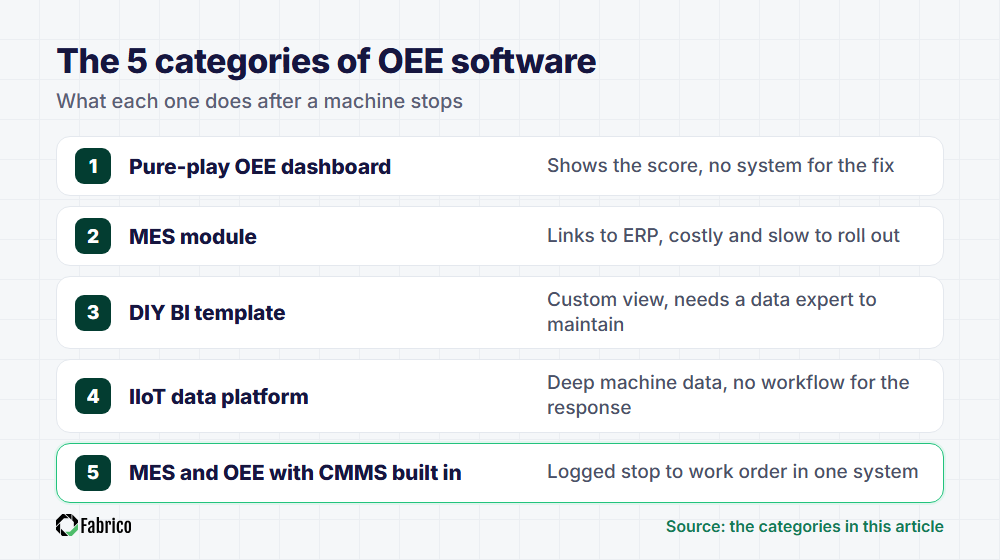The height and width of the screenshot is (560, 1000).
Task: Click 'Deep machine data, no workflow' text
Action: (x=698, y=383)
